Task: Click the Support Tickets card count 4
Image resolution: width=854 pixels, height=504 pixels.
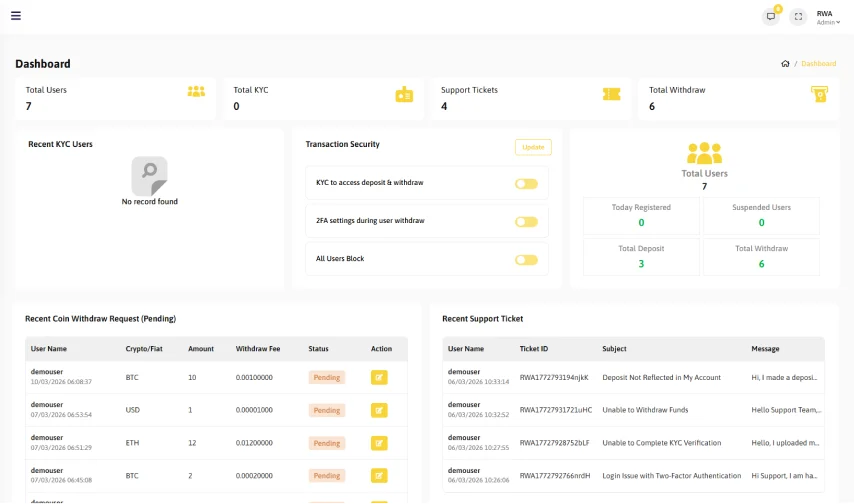Action: pyautogui.click(x=444, y=106)
